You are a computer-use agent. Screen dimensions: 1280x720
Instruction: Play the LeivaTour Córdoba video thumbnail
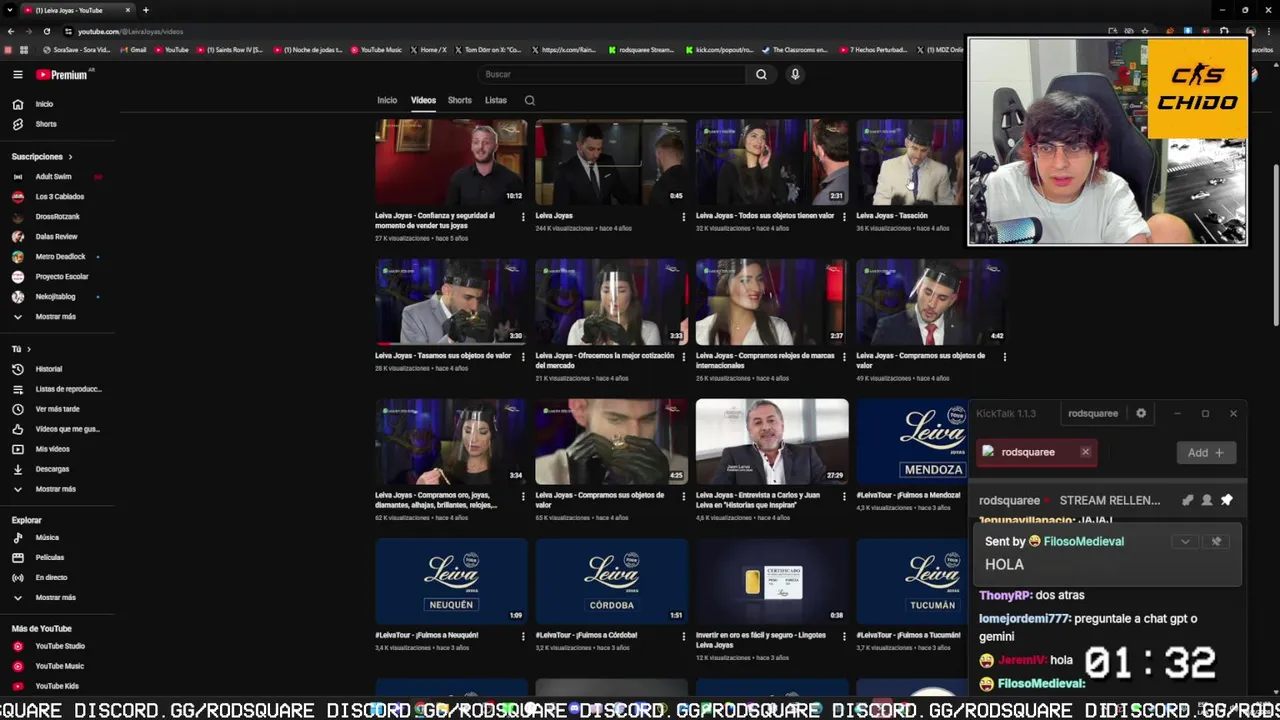(611, 581)
